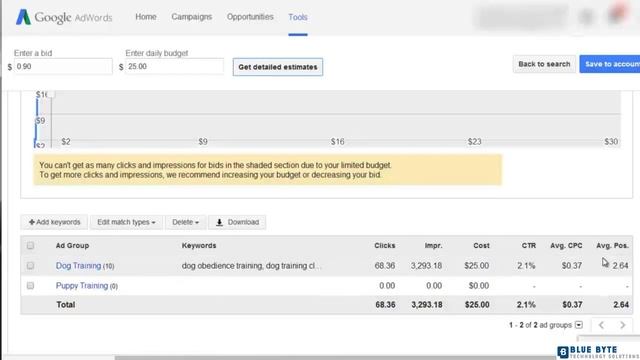Click the daily budget input field
This screenshot has width=640, height=360.
pyautogui.click(x=174, y=67)
